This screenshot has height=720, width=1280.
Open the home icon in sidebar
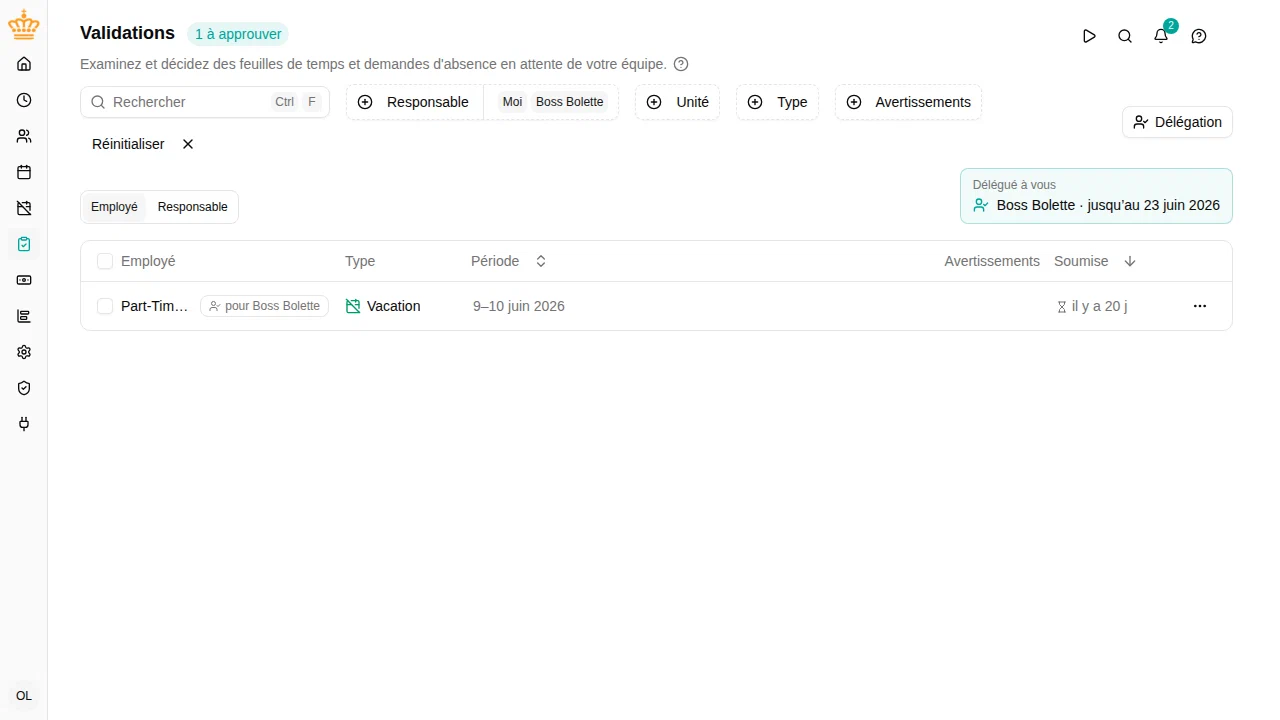24,64
